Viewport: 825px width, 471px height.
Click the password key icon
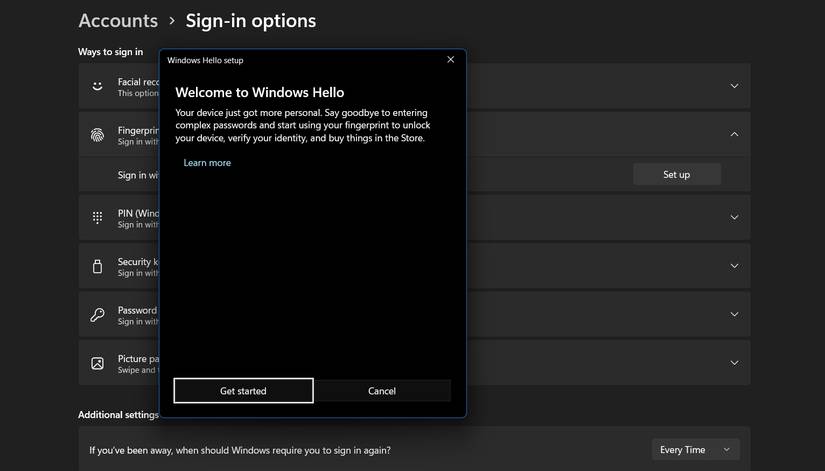[x=97, y=314]
